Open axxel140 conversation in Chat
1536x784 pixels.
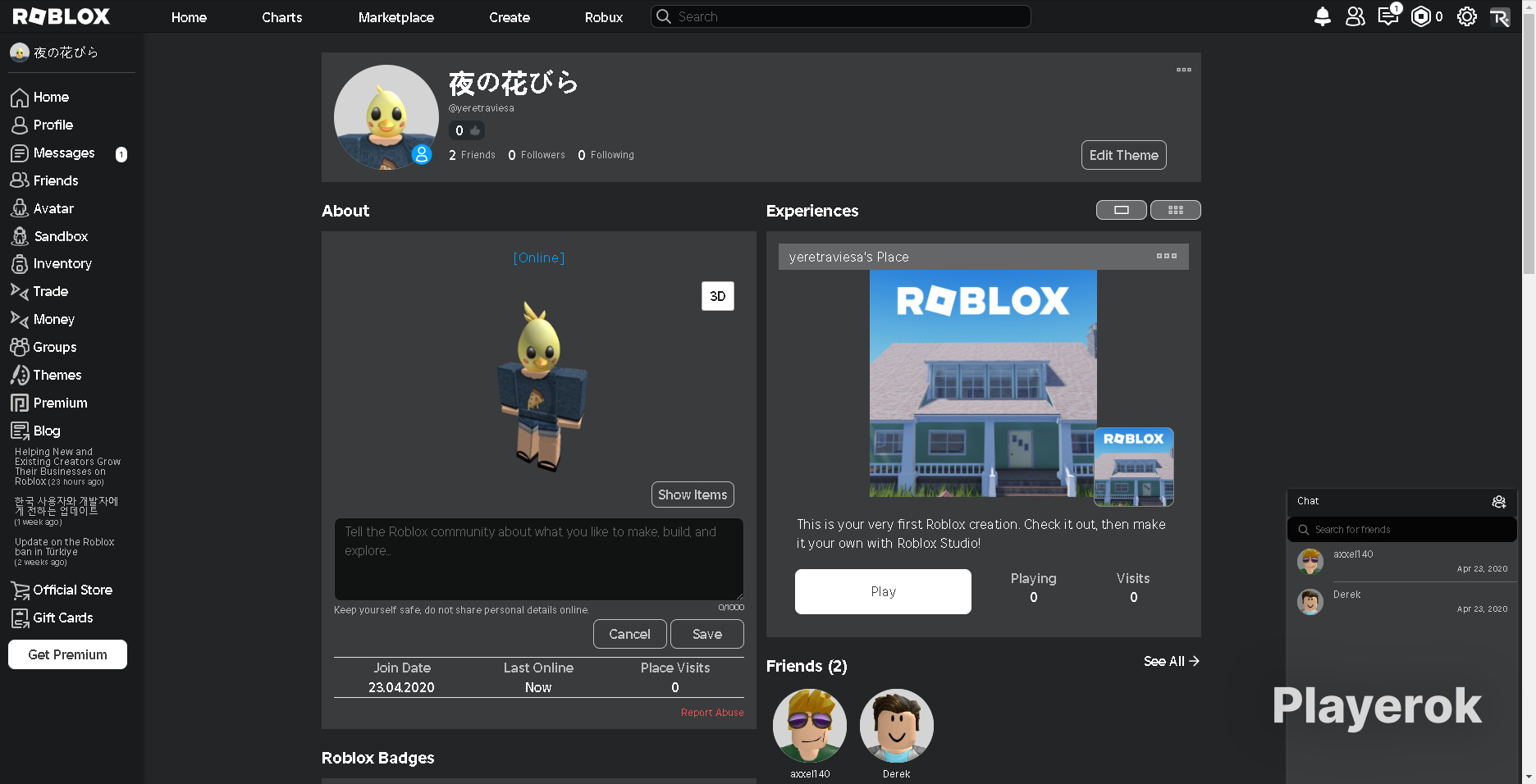1402,562
